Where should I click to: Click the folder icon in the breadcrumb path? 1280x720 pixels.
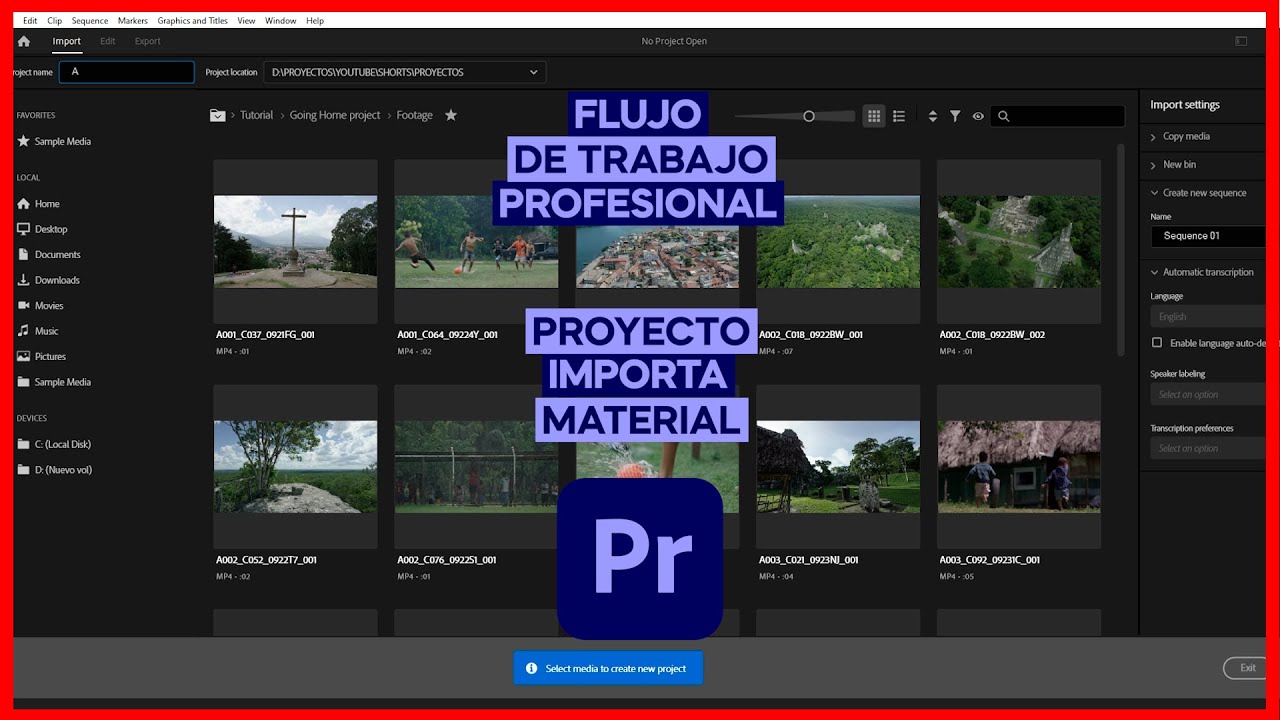coord(217,115)
